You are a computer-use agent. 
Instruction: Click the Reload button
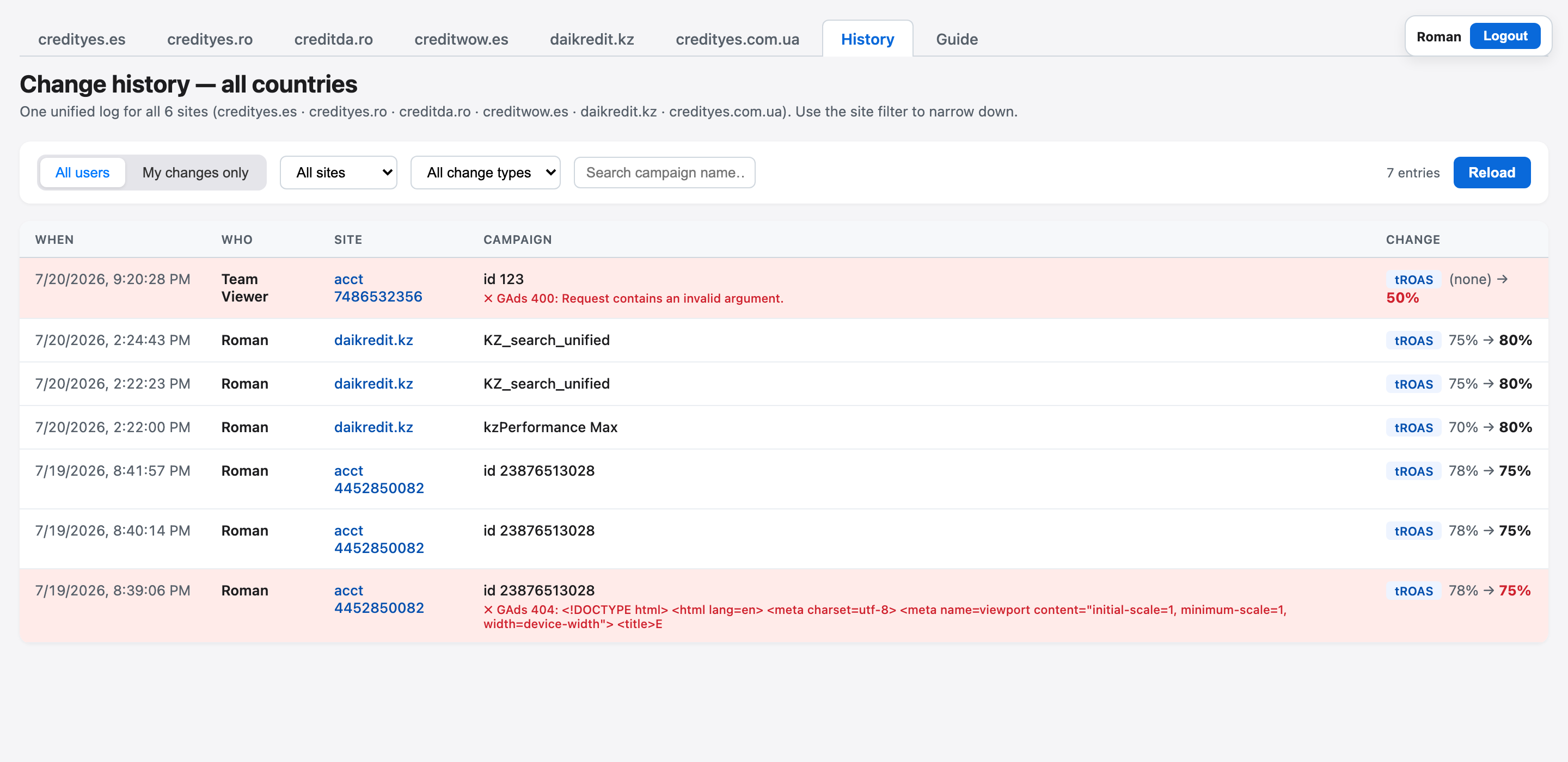tap(1491, 173)
